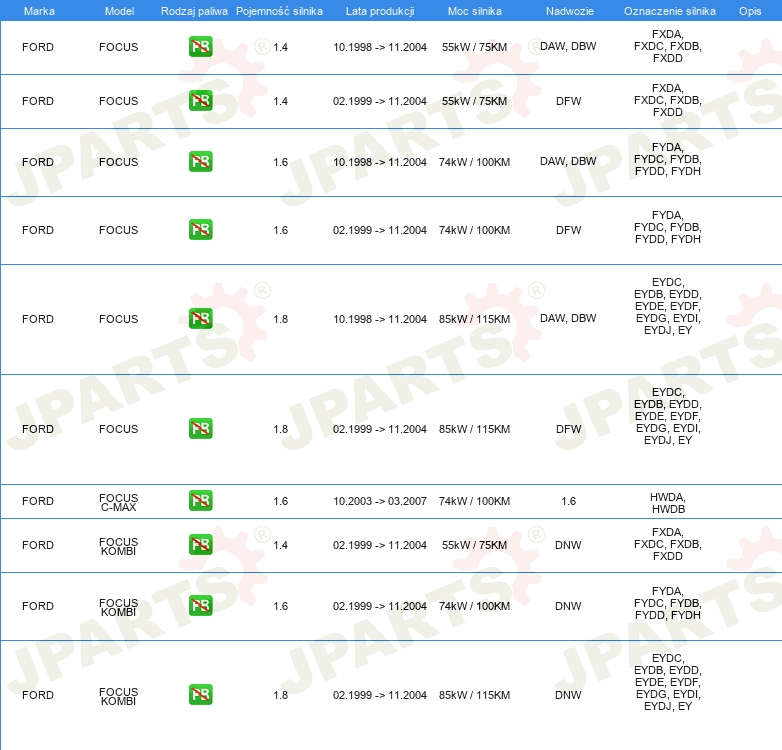Click the Model column header
The image size is (782, 750).
[119, 11]
